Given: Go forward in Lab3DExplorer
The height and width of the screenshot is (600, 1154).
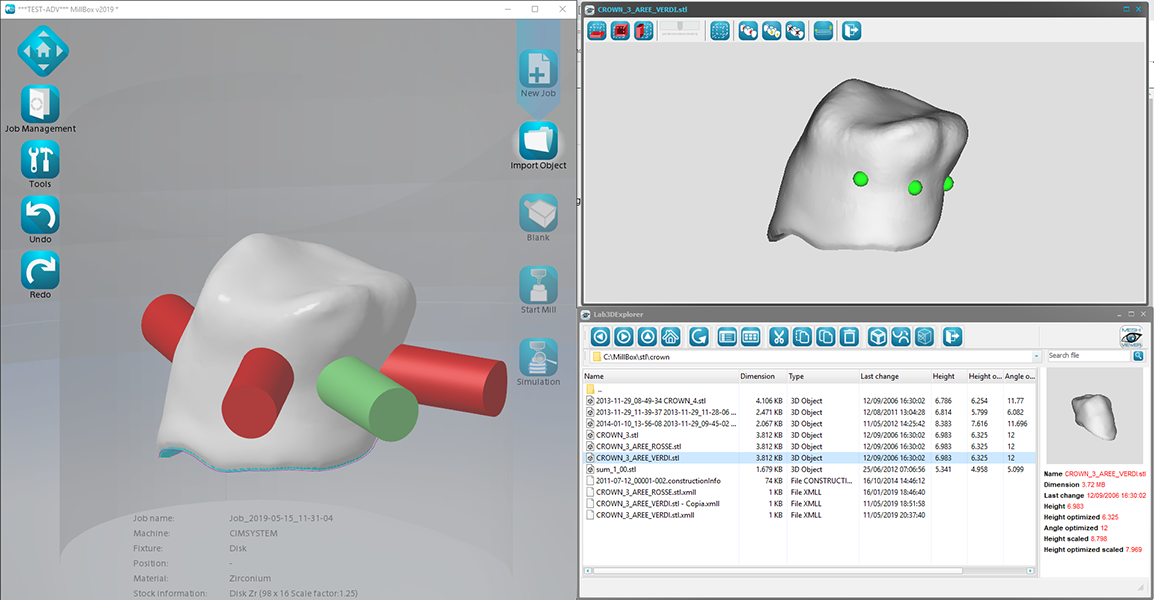Looking at the screenshot, I should coord(623,337).
